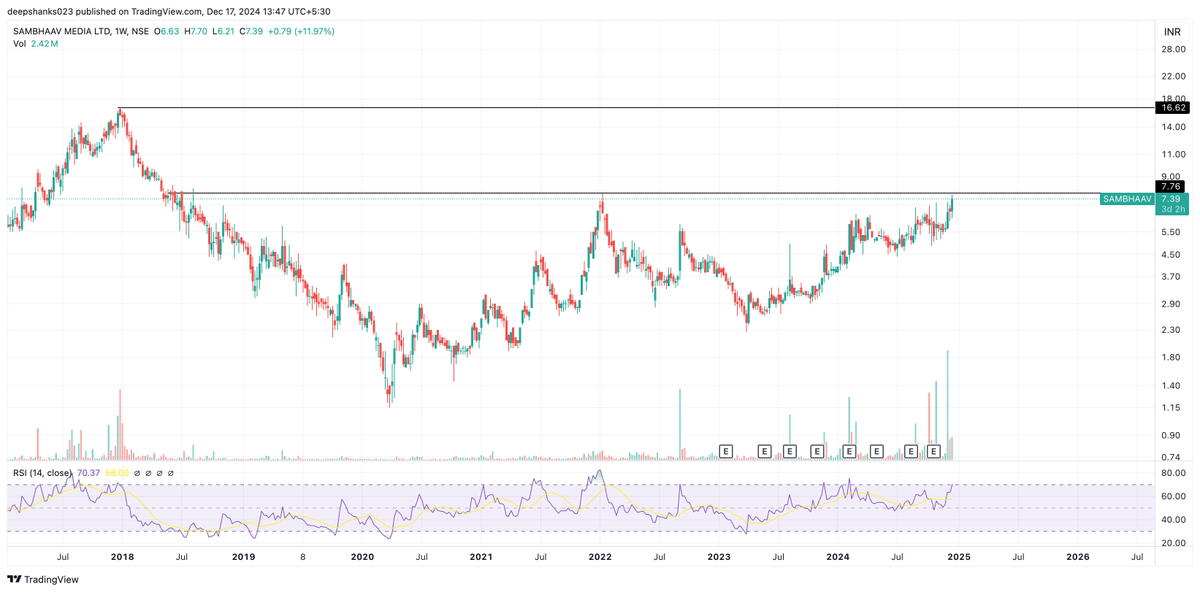This screenshot has height=592, width=1200.
Task: Click the rightmost earnings E marker
Action: click(x=934, y=452)
